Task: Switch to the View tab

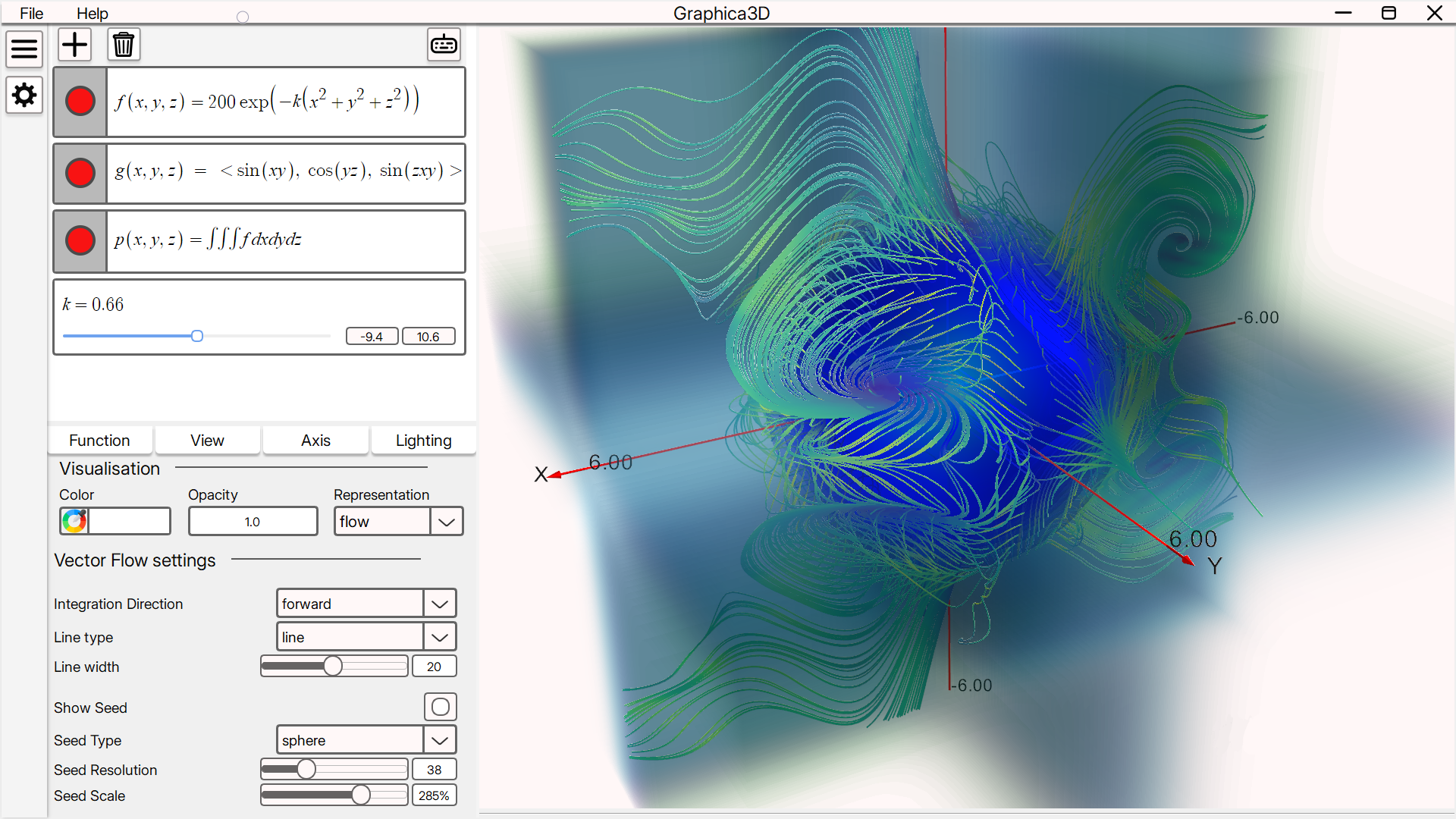Action: click(207, 441)
